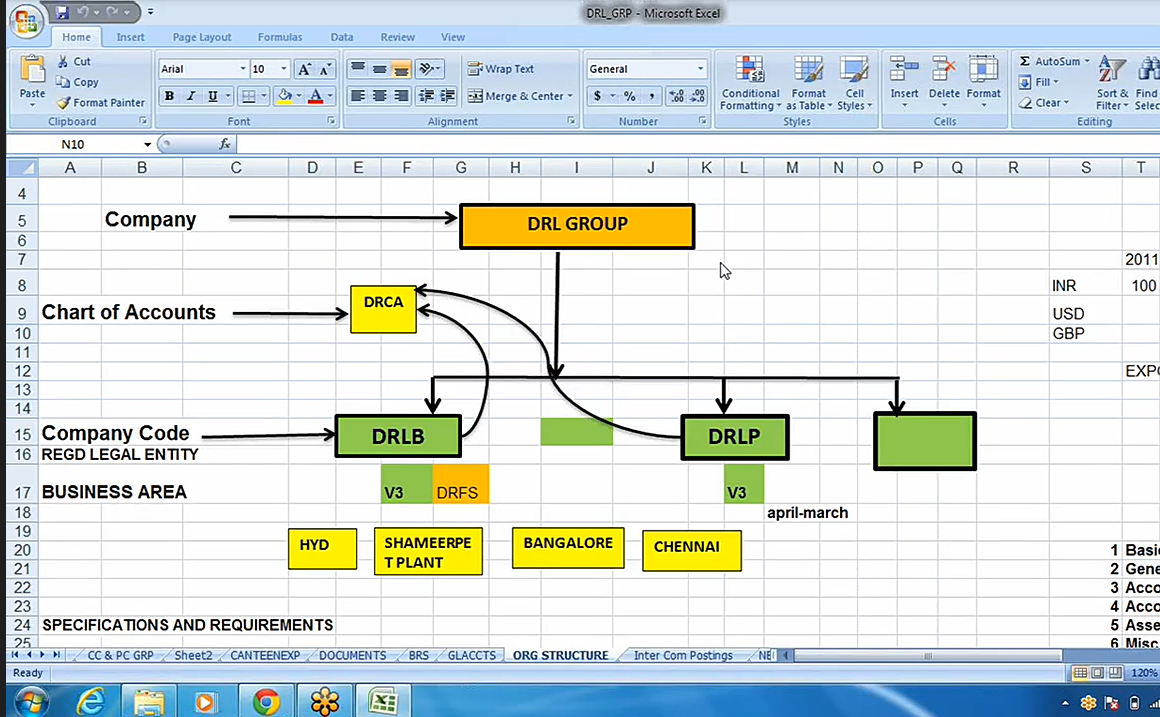Toggle Middle Align vertical alignment
The width and height of the screenshot is (1160, 717).
click(x=380, y=69)
